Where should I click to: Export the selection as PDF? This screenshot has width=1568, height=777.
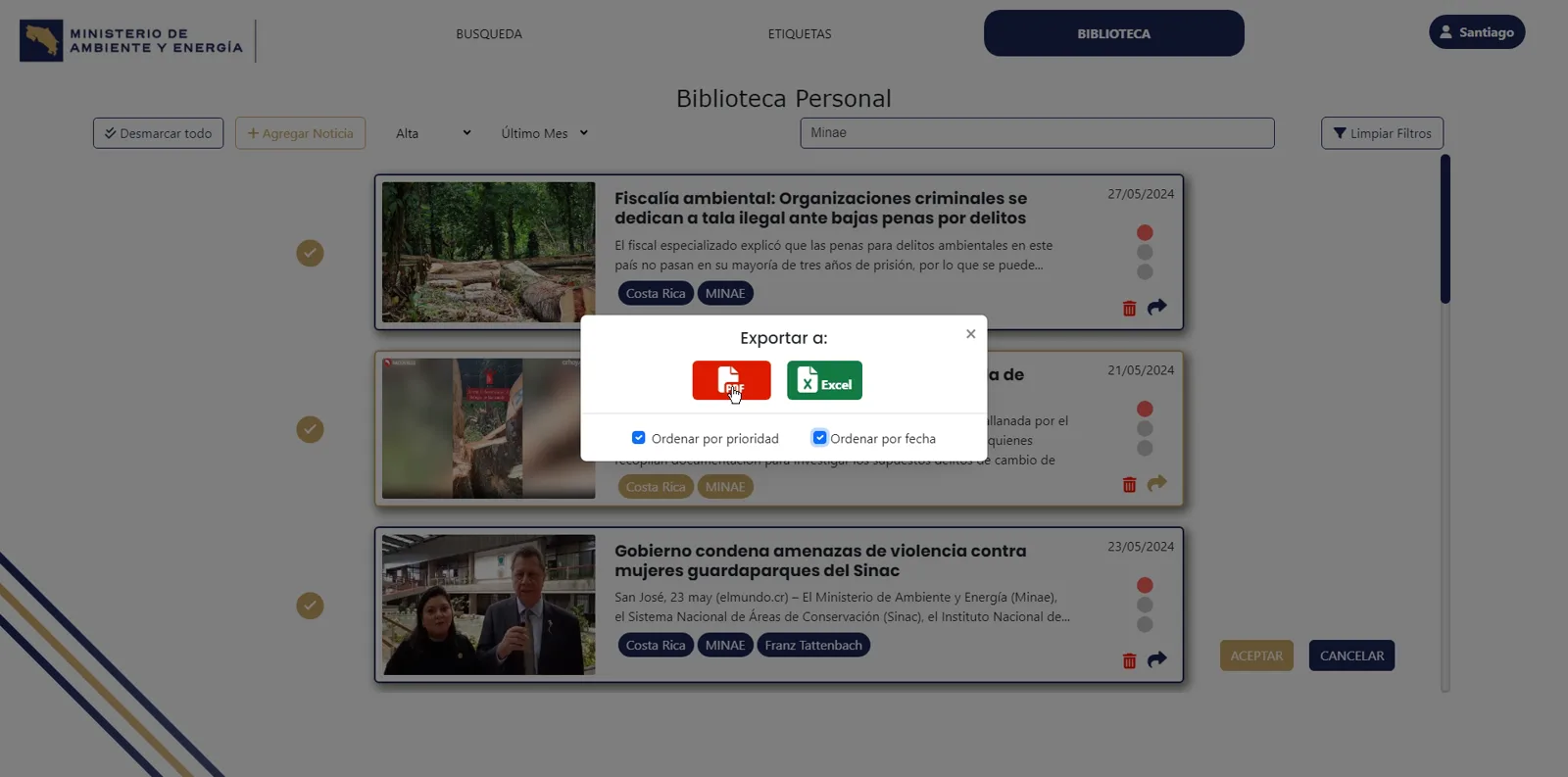[731, 380]
